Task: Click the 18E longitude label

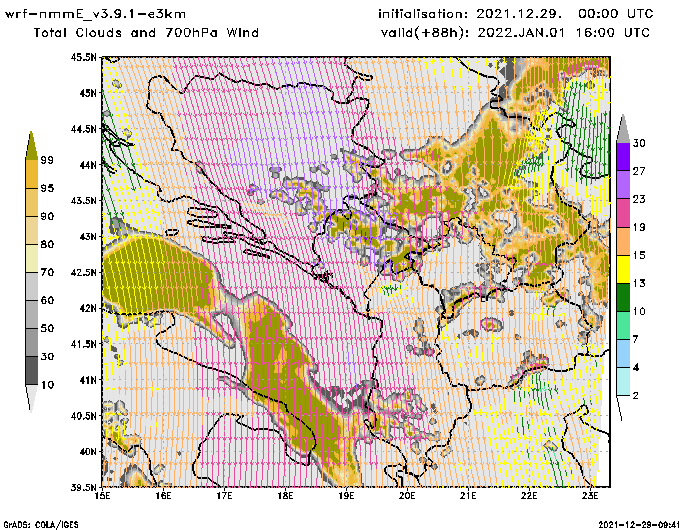Action: (x=285, y=496)
